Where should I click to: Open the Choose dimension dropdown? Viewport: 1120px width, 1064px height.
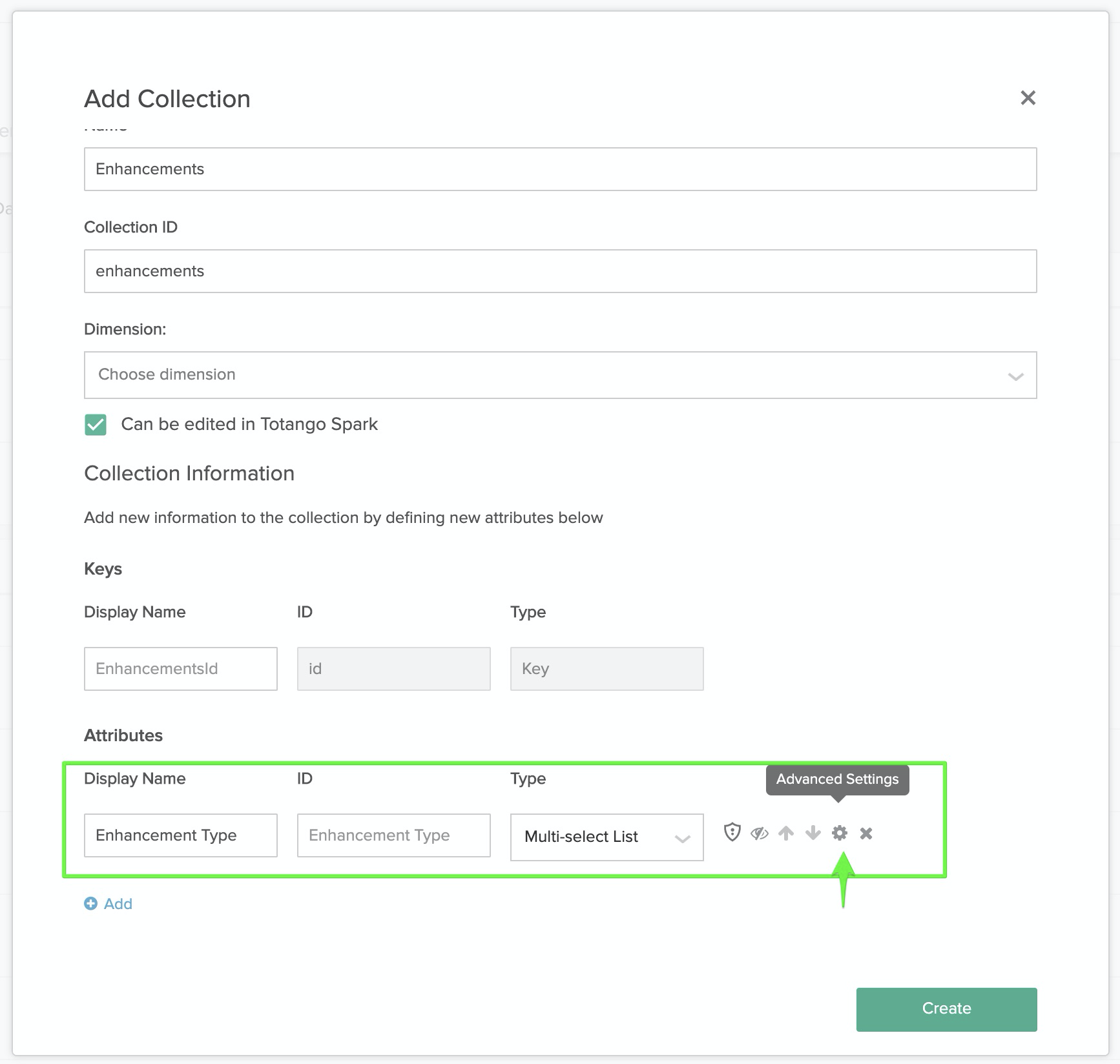(x=561, y=375)
